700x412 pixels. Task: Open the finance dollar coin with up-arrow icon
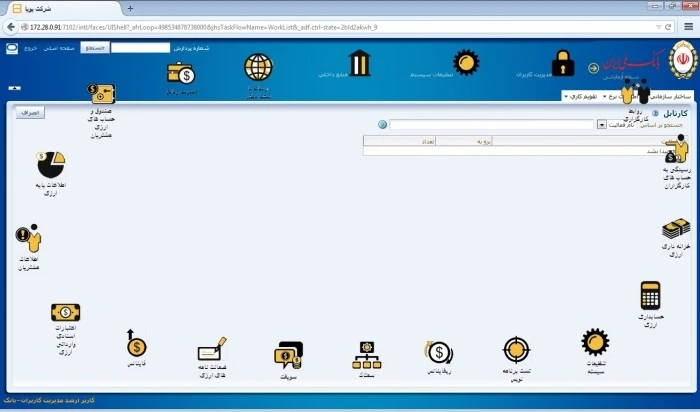pyautogui.click(x=136, y=343)
